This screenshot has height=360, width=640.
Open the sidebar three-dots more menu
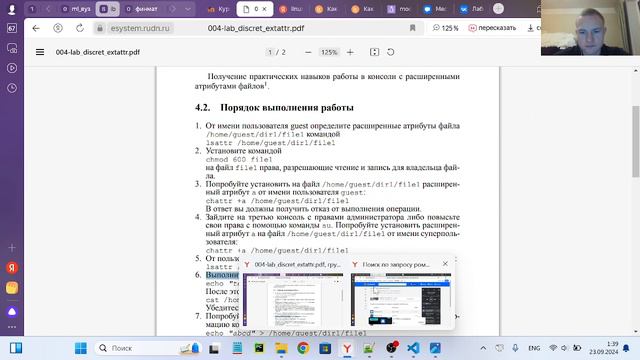[x=12, y=327]
